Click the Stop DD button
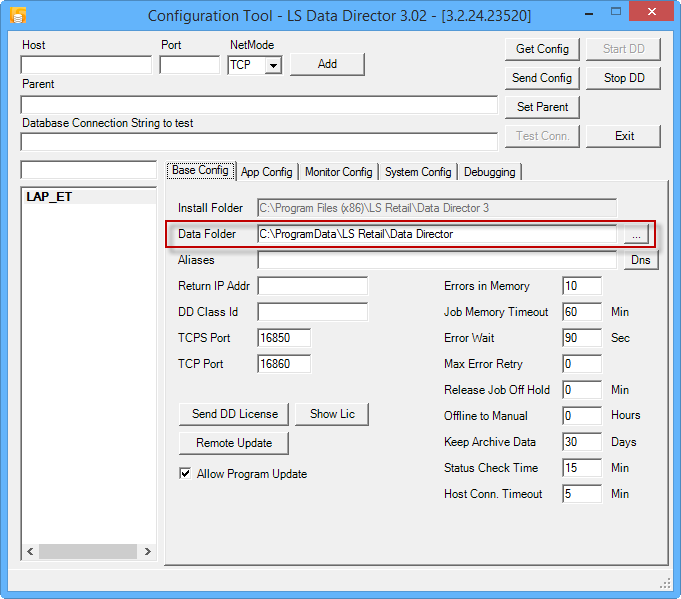Image resolution: width=681 pixels, height=599 pixels. pyautogui.click(x=624, y=78)
